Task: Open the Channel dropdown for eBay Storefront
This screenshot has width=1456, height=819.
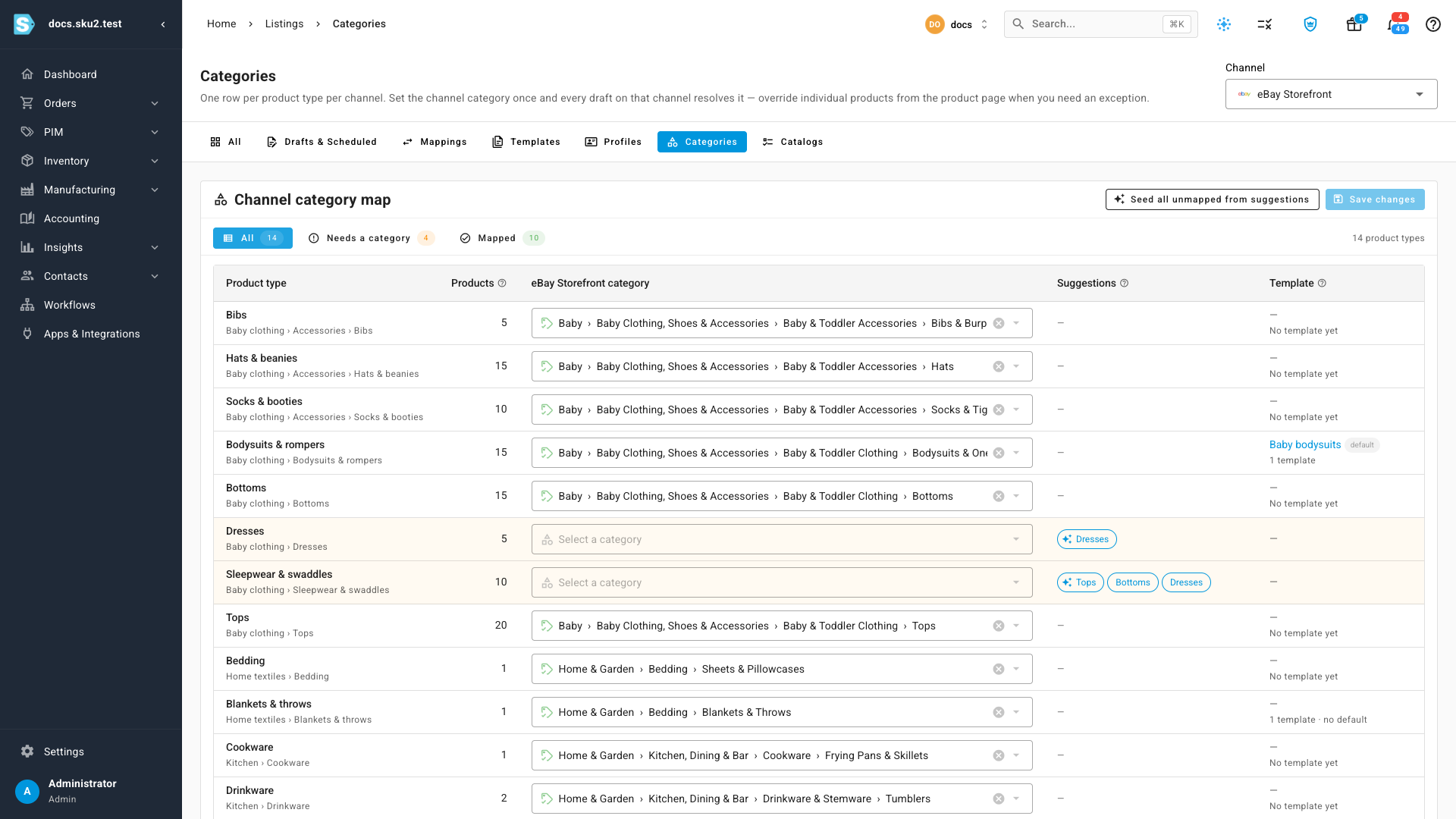Action: point(1331,94)
